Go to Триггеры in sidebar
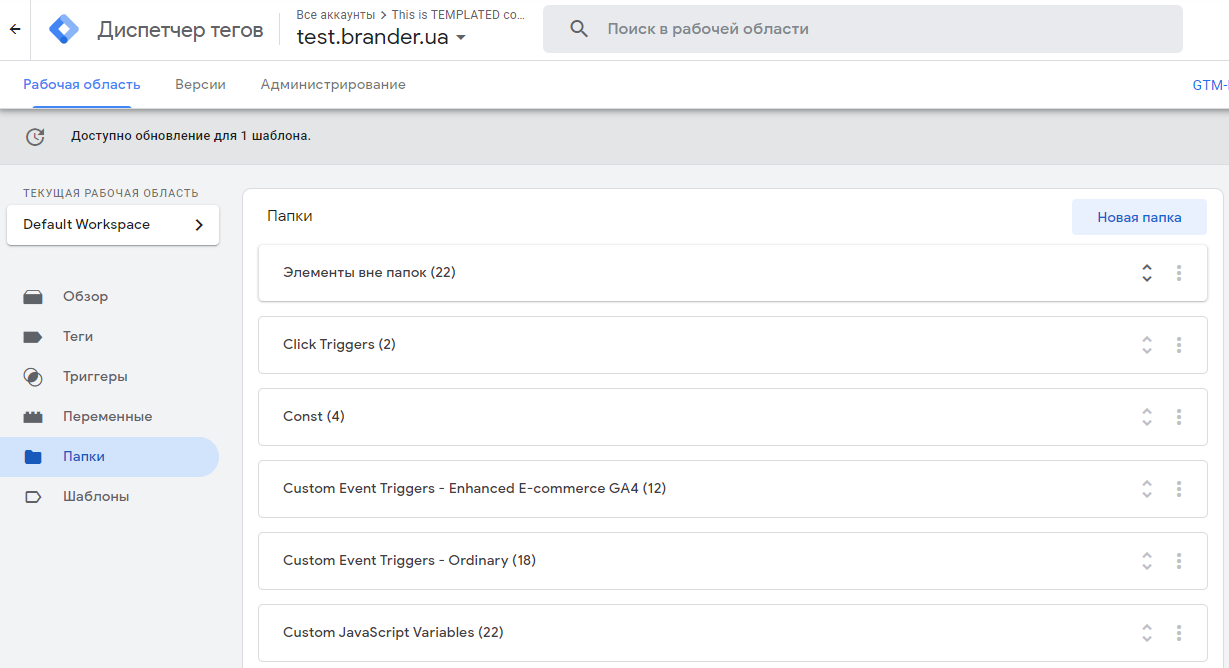 click(x=95, y=377)
